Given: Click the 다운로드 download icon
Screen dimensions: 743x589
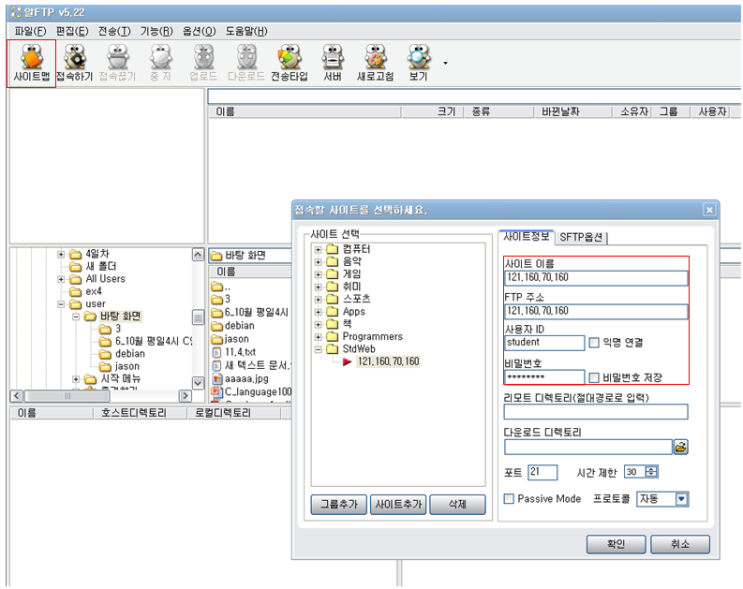Looking at the screenshot, I should pos(246,63).
